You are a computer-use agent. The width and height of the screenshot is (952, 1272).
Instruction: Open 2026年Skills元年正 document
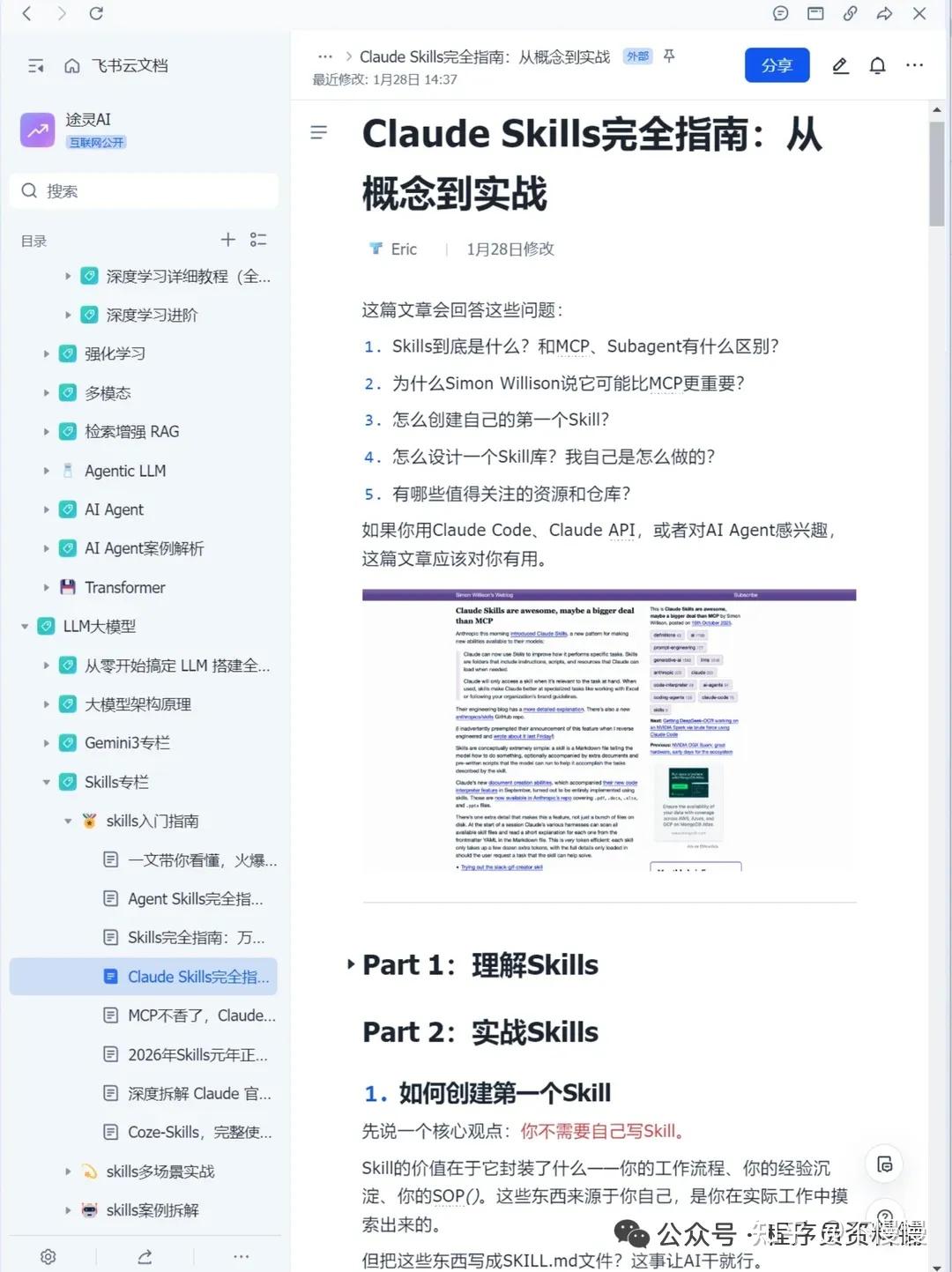(x=197, y=1054)
